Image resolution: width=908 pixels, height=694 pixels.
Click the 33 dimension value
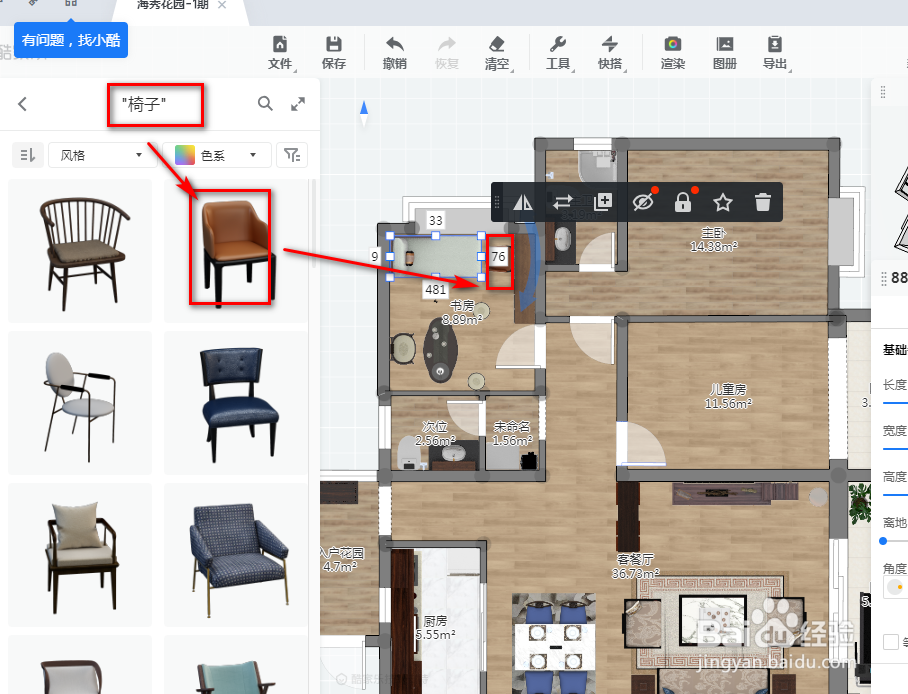tap(435, 220)
